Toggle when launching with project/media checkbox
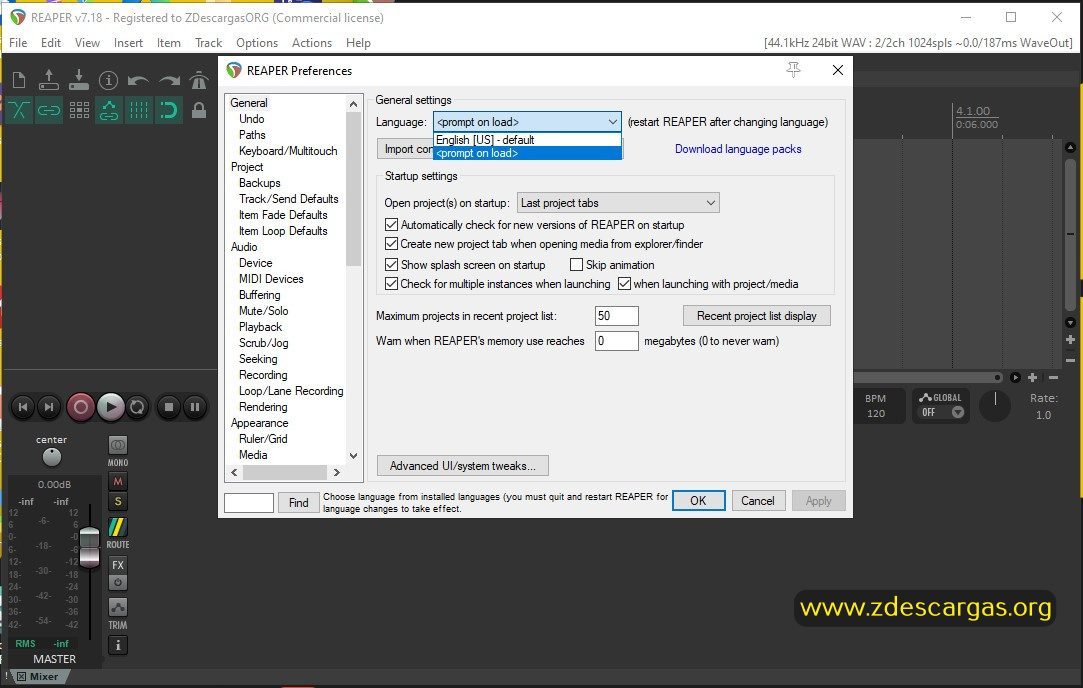 624,284
